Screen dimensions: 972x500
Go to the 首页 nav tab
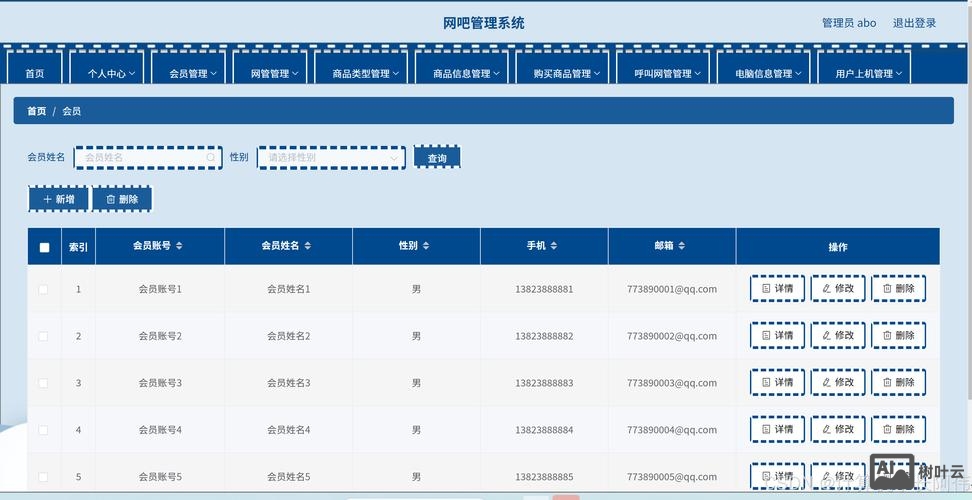(35, 68)
